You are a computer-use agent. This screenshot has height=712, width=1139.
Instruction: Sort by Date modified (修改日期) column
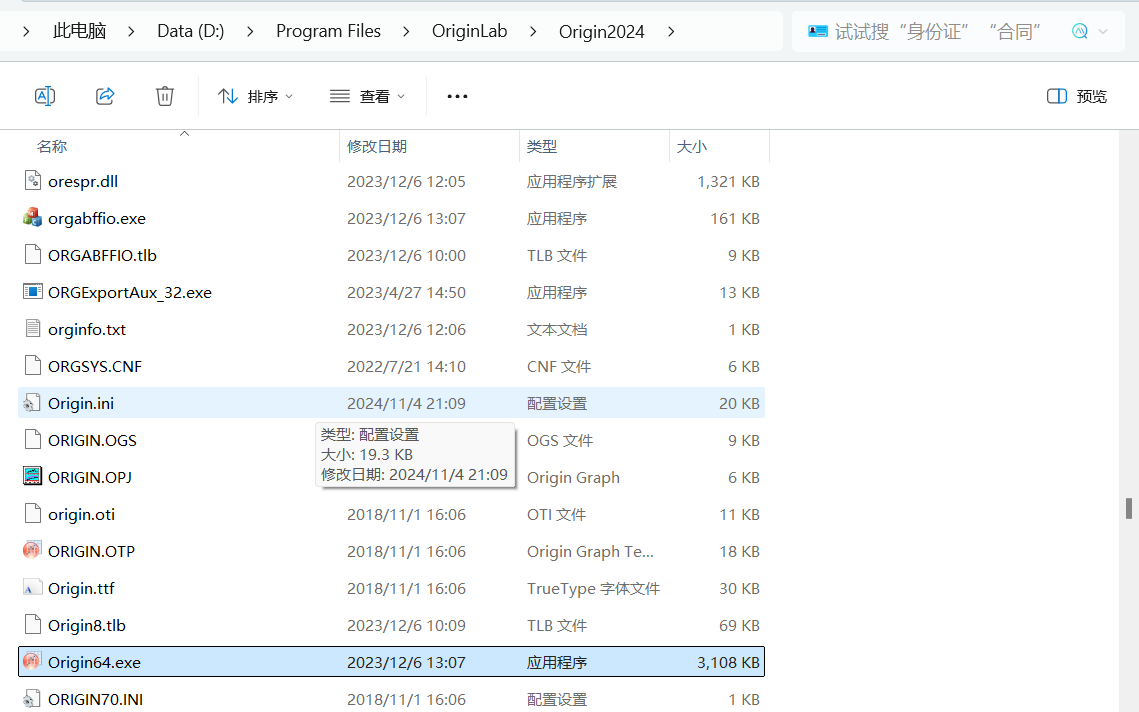pos(376,146)
